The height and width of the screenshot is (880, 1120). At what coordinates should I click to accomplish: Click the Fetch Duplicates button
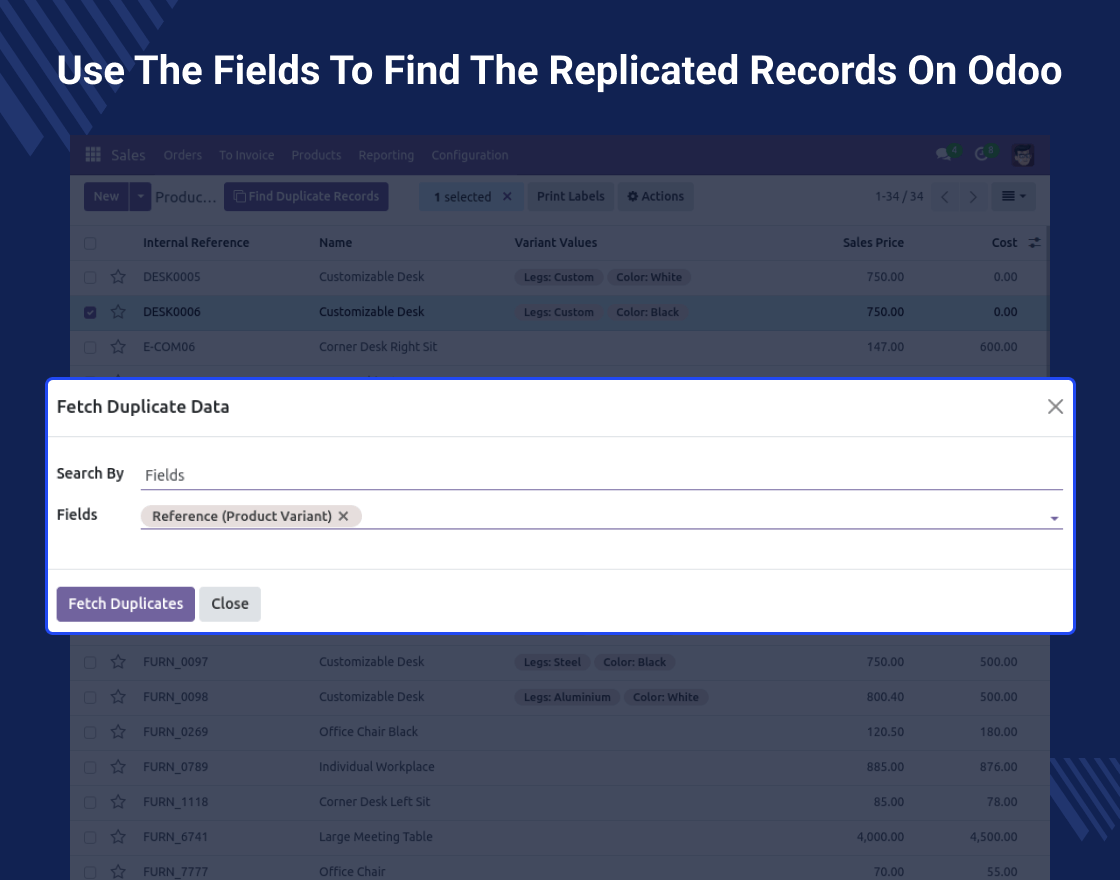[126, 604]
